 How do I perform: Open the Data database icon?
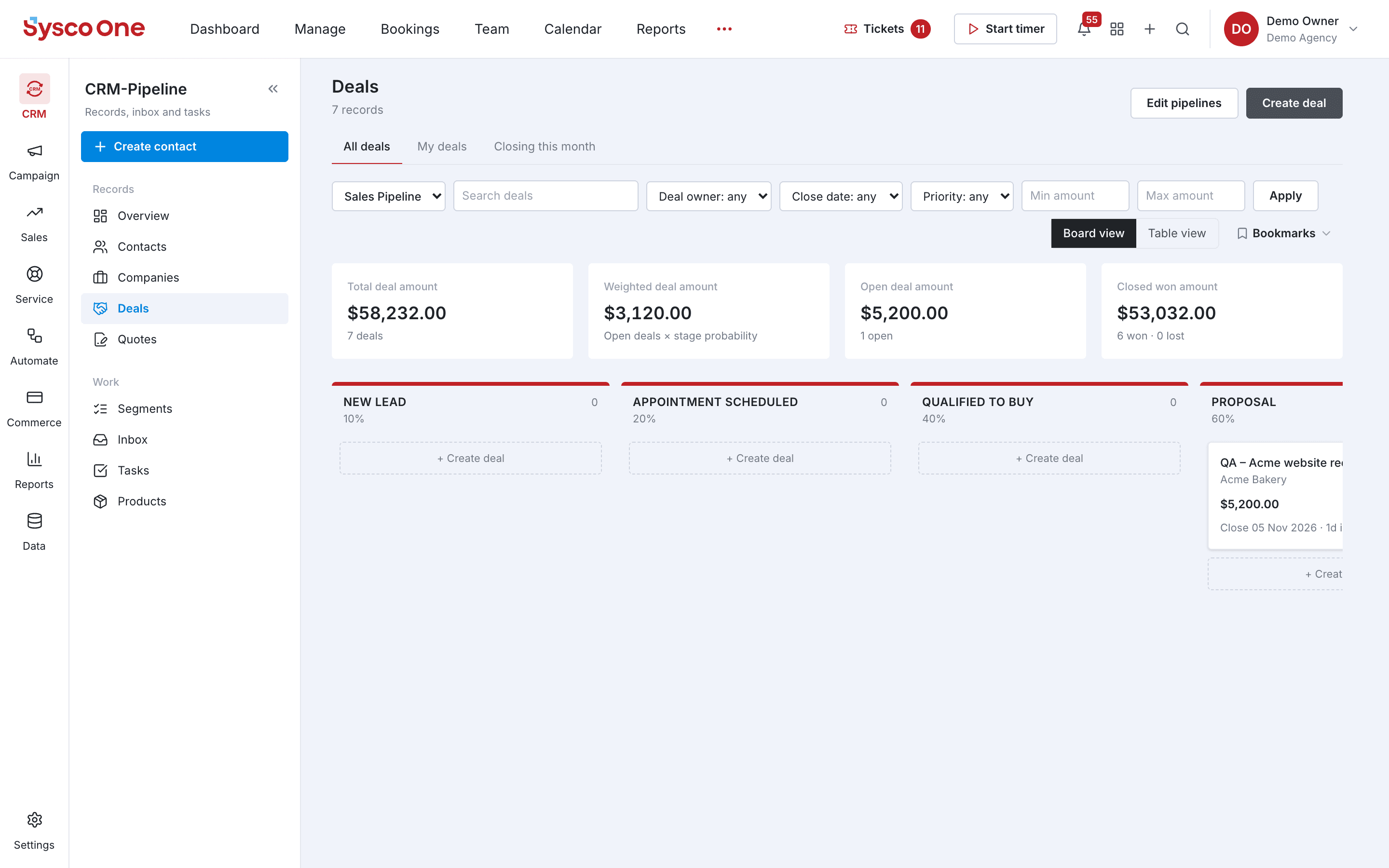tap(34, 521)
